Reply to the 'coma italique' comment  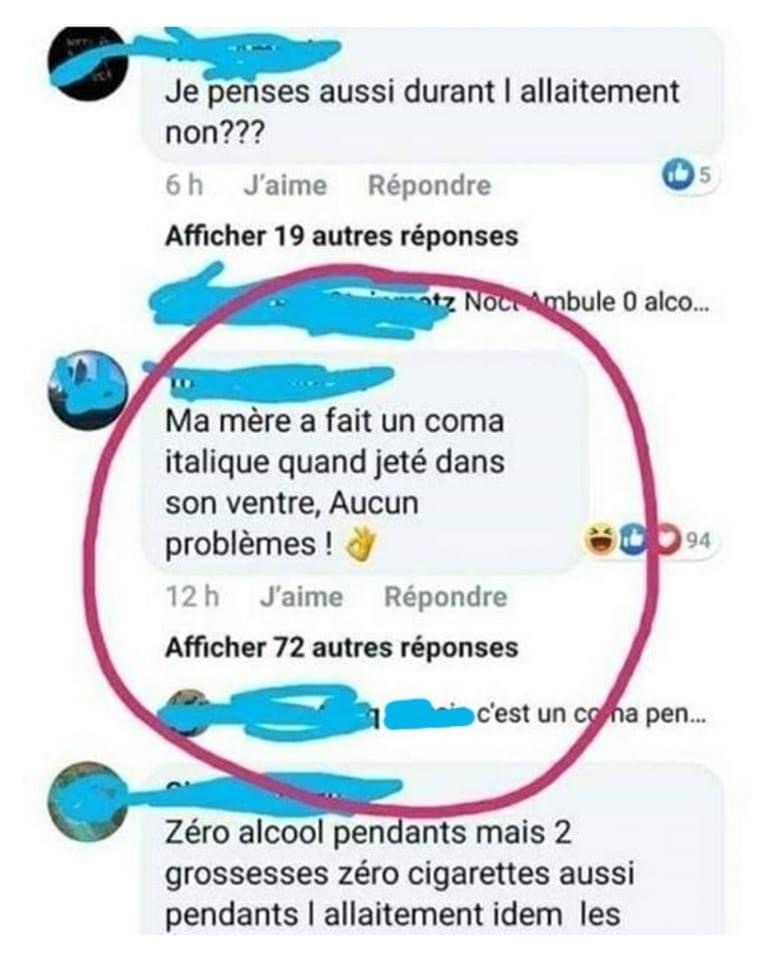point(446,597)
